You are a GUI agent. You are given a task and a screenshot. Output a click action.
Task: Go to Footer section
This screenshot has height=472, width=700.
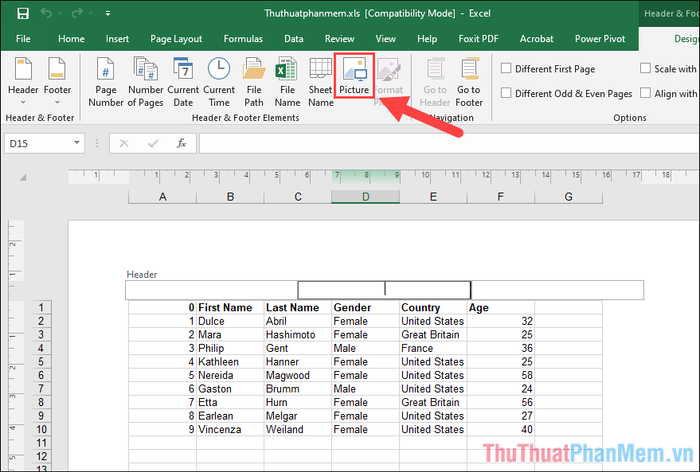(x=469, y=81)
